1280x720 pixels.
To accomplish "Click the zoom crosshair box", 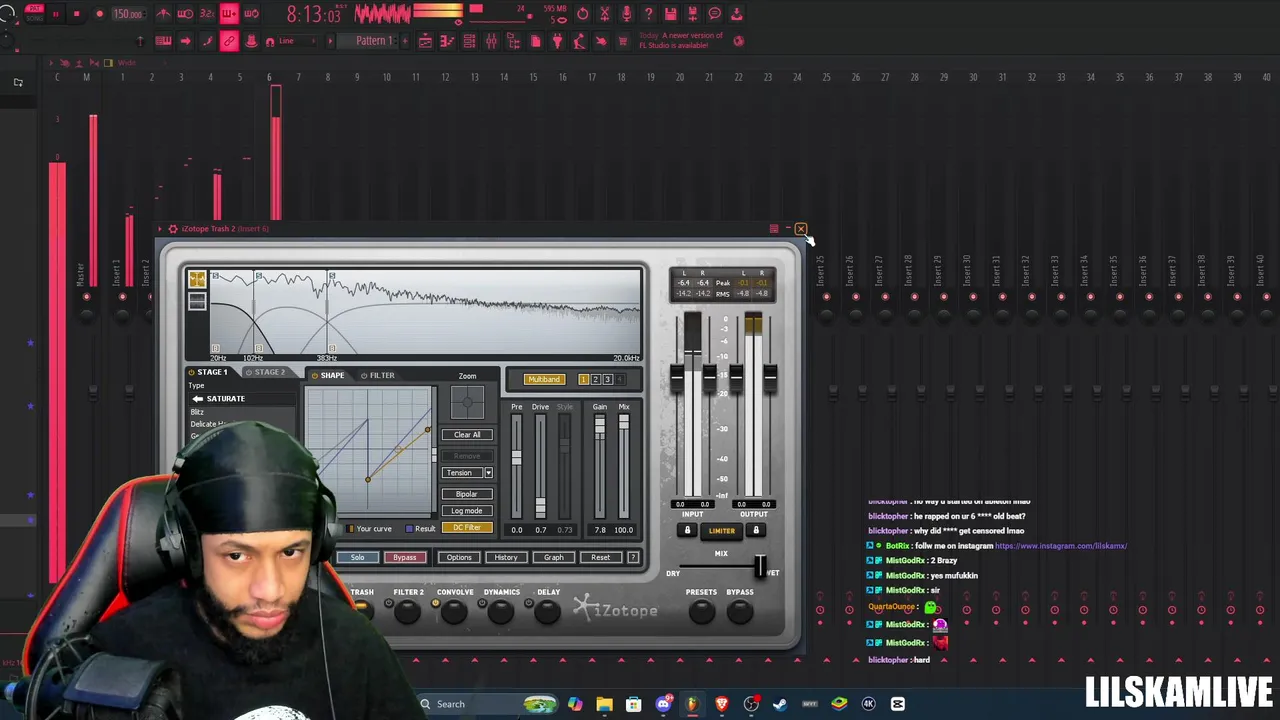I will click(x=467, y=402).
